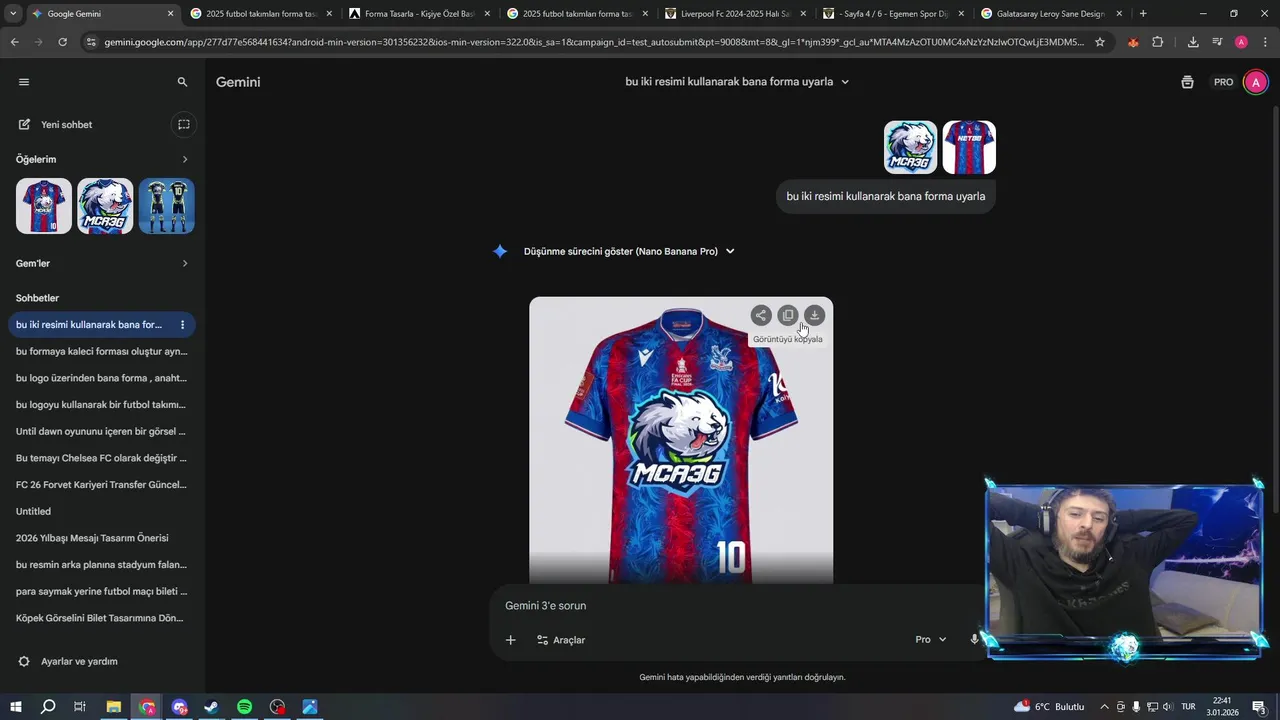The height and width of the screenshot is (720, 1280).
Task: Open the MCA3G wolf logo thumbnail in Öğelerim
Action: pyautogui.click(x=105, y=206)
